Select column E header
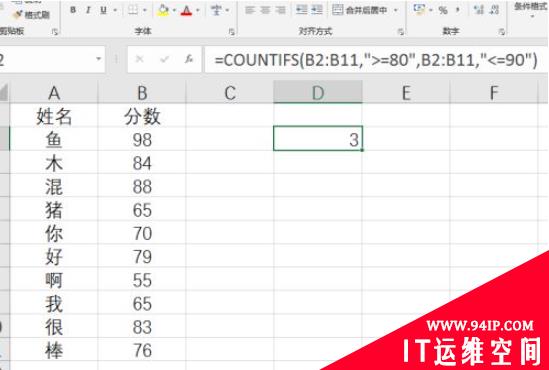The image size is (549, 370). (406, 92)
